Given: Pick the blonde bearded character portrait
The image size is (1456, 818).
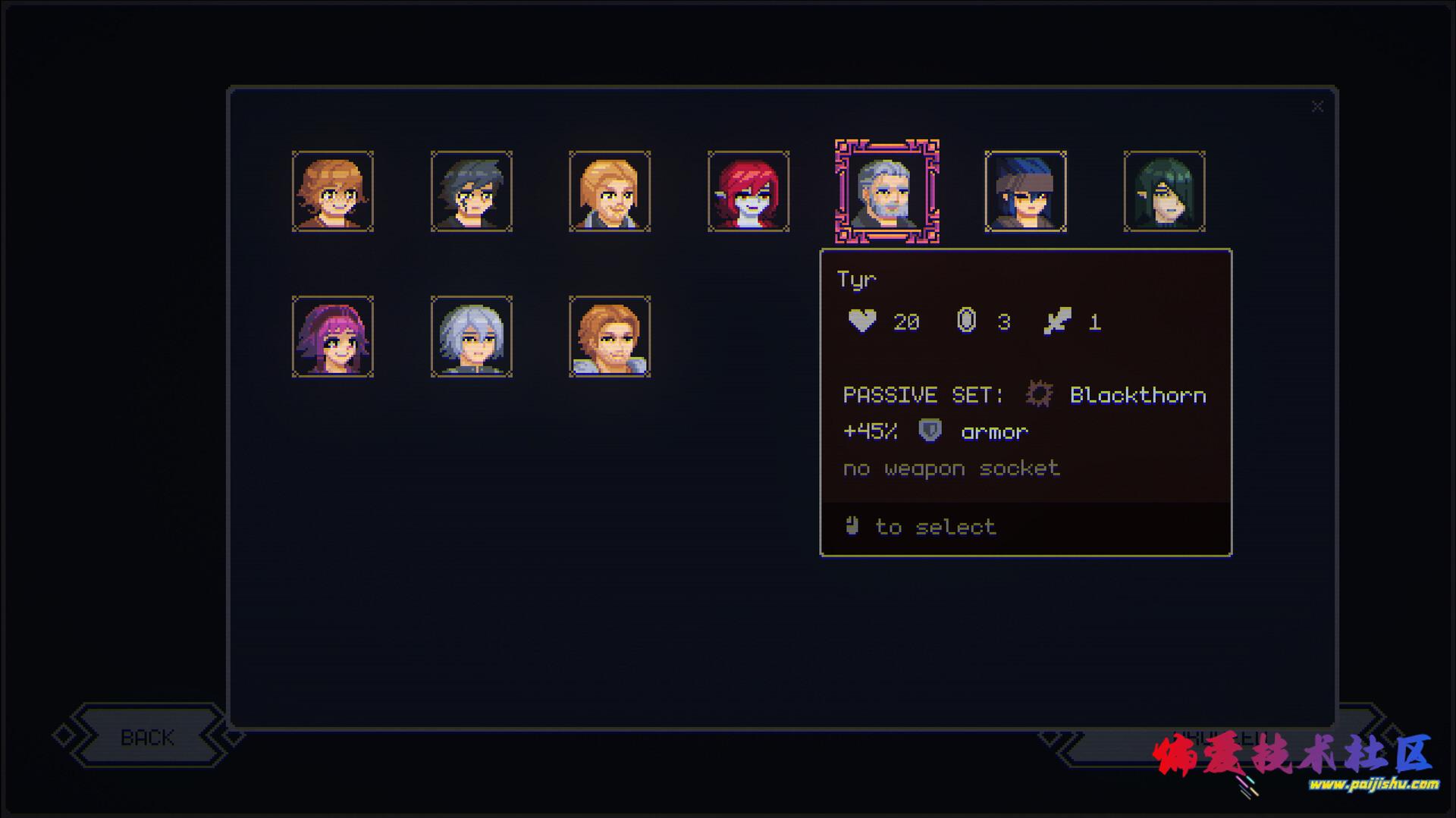Looking at the screenshot, I should tap(610, 191).
